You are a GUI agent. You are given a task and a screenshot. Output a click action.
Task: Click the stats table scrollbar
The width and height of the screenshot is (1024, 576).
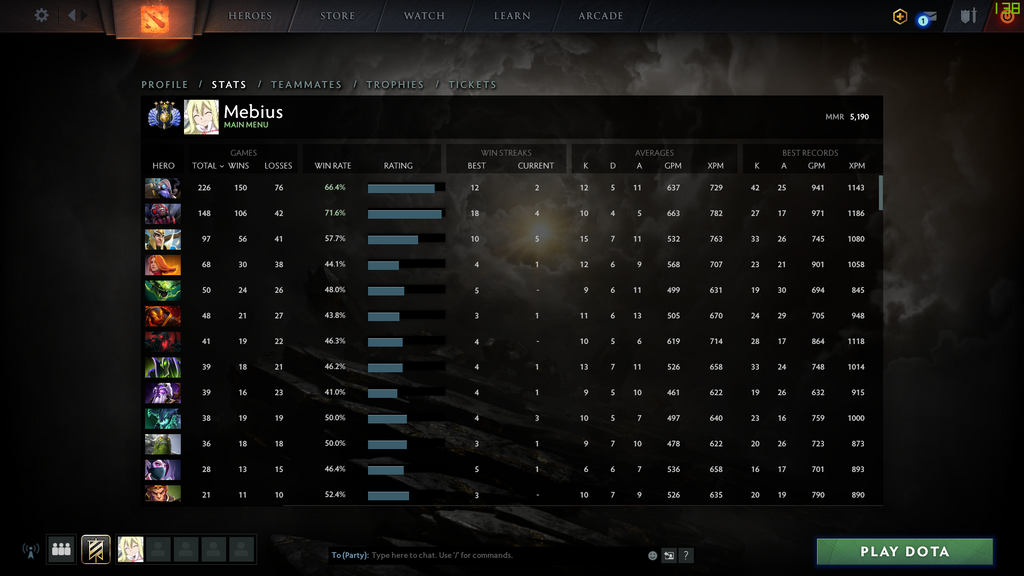tap(880, 193)
